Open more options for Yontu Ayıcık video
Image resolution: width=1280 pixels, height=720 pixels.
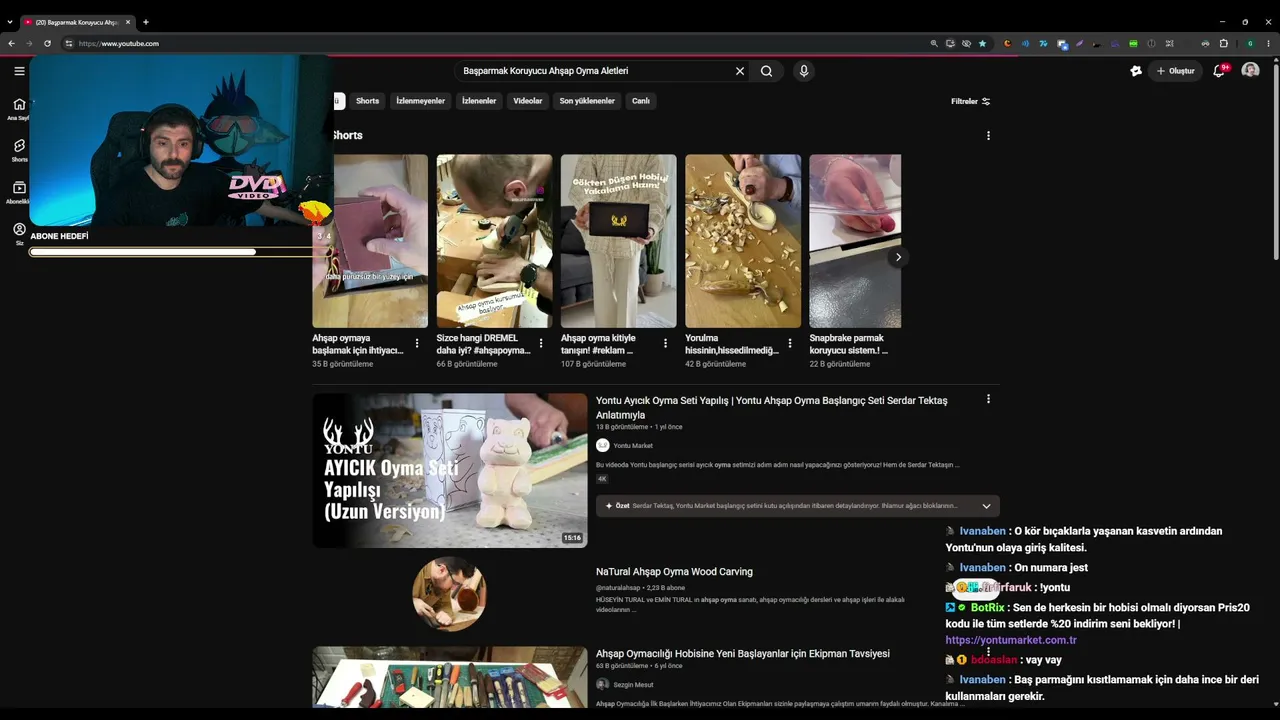[988, 399]
